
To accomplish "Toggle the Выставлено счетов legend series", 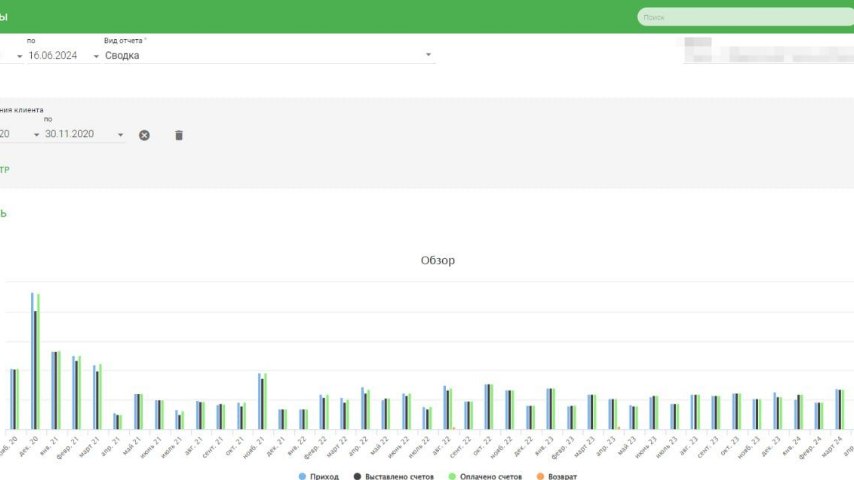I will click(394, 476).
